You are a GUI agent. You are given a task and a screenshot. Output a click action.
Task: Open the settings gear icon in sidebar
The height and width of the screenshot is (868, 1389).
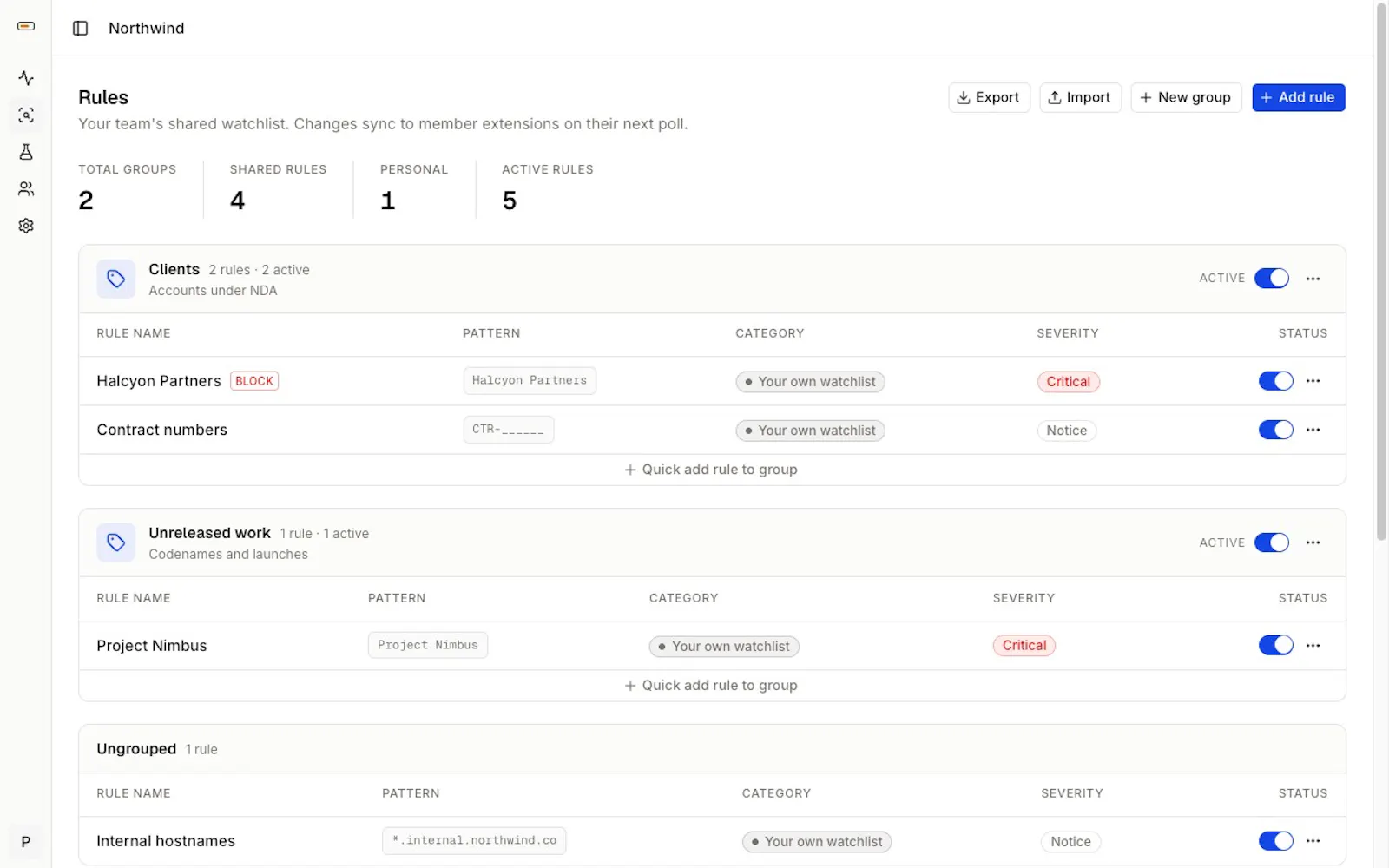(x=26, y=226)
